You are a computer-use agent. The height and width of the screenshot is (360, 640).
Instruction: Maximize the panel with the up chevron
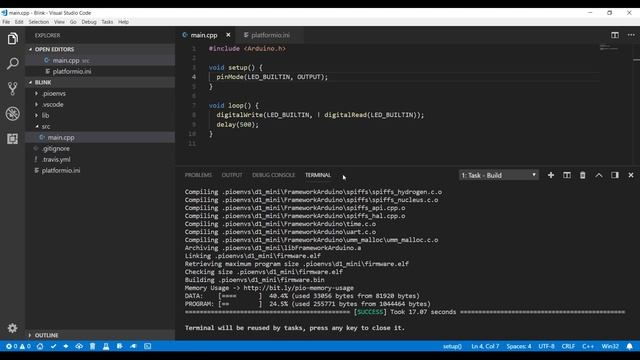coord(599,175)
